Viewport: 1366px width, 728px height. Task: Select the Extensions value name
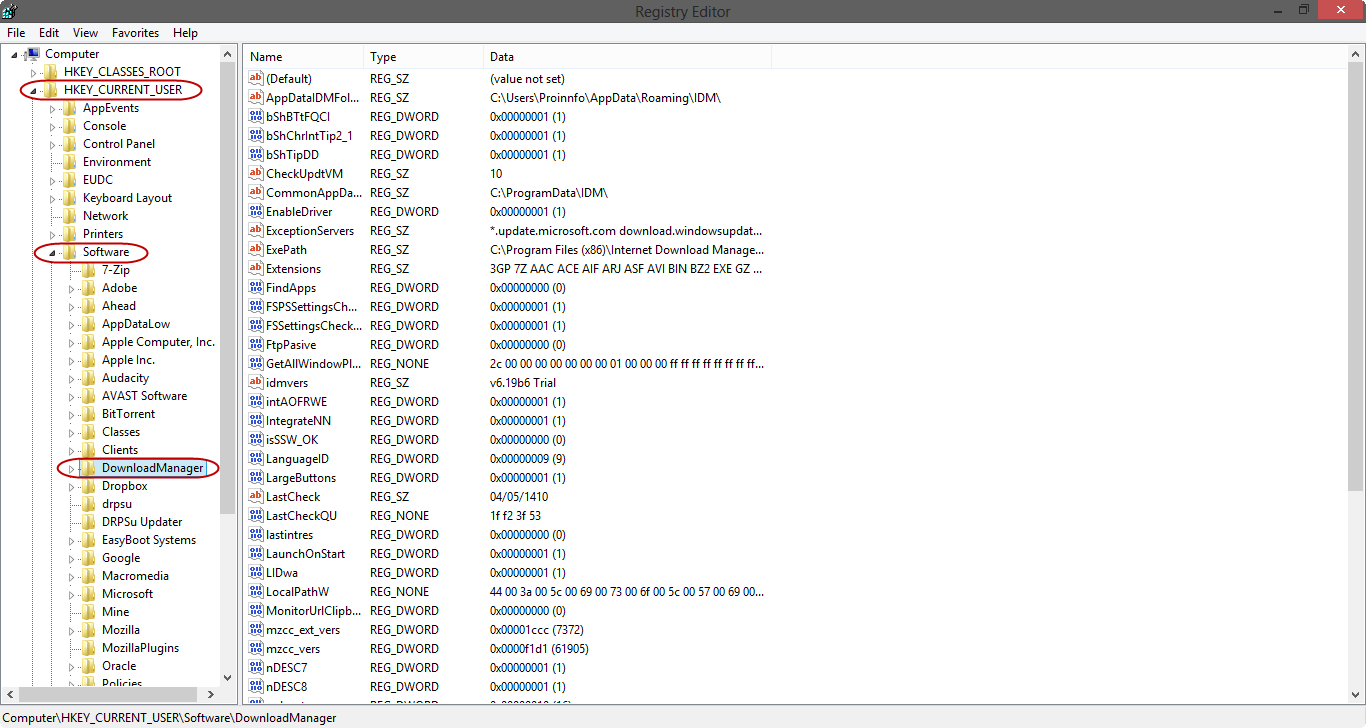293,268
